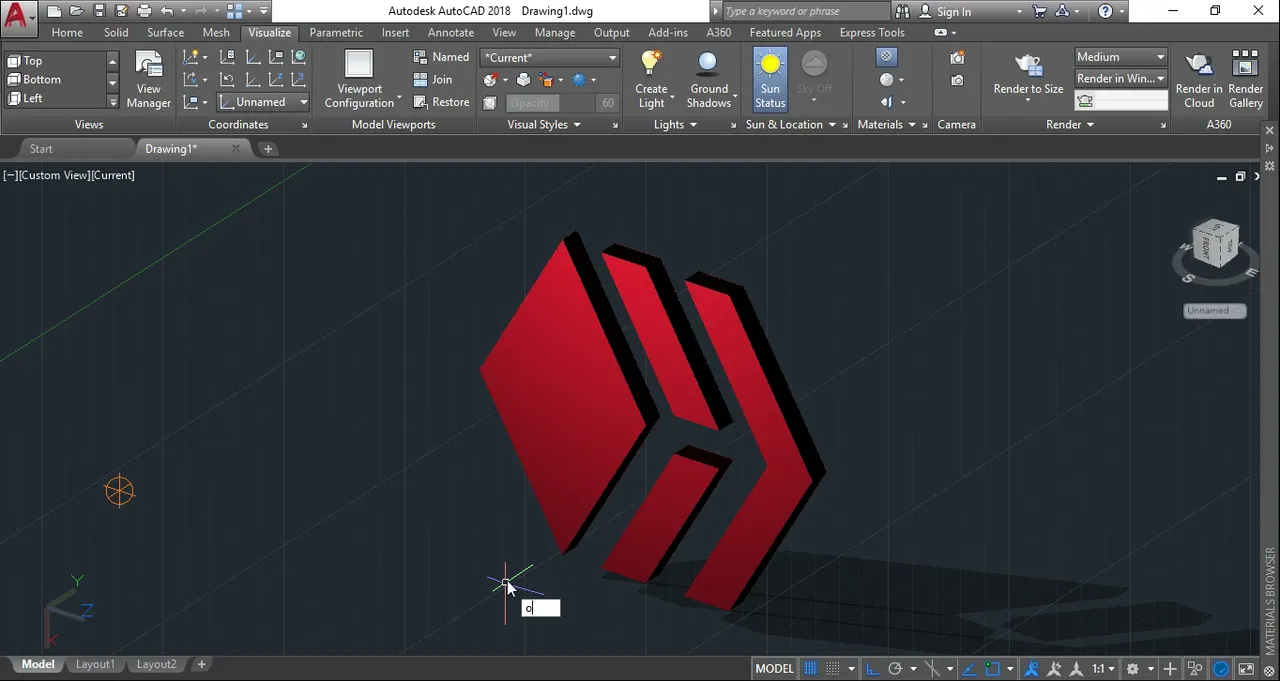Open the Annotate ribbon tab
1280x681 pixels.
point(451,32)
